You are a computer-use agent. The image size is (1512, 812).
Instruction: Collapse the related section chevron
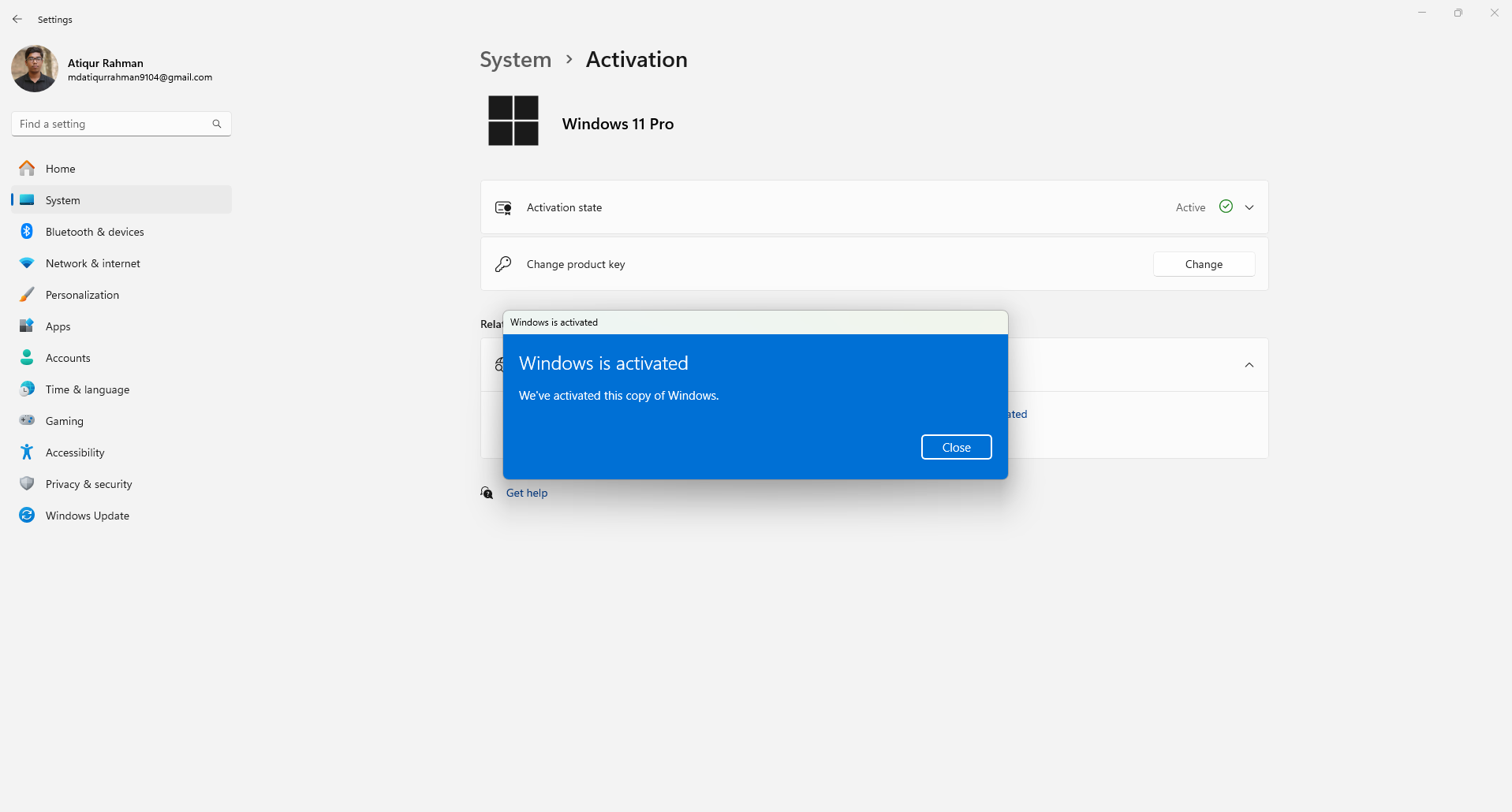pyautogui.click(x=1249, y=365)
